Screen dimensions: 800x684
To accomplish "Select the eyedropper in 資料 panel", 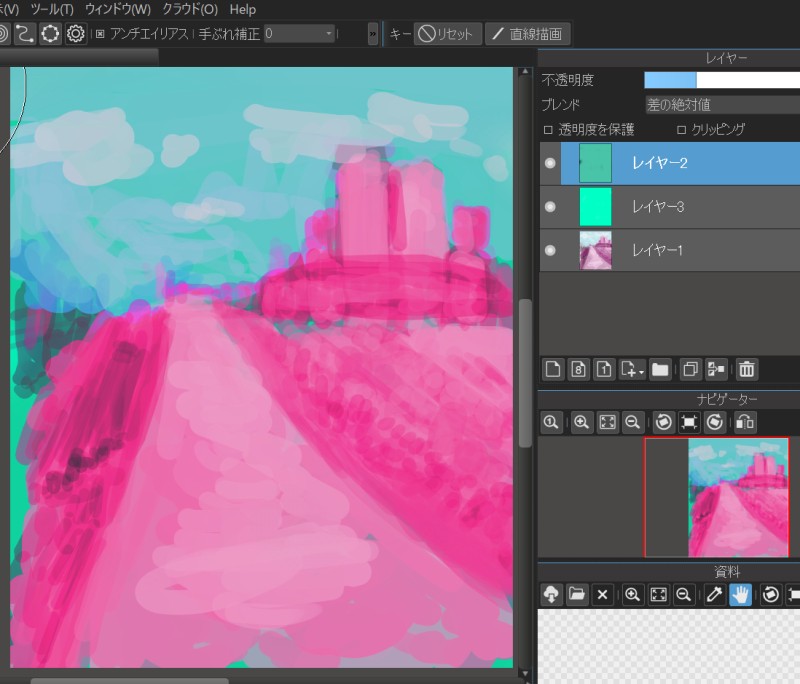I will tap(714, 595).
